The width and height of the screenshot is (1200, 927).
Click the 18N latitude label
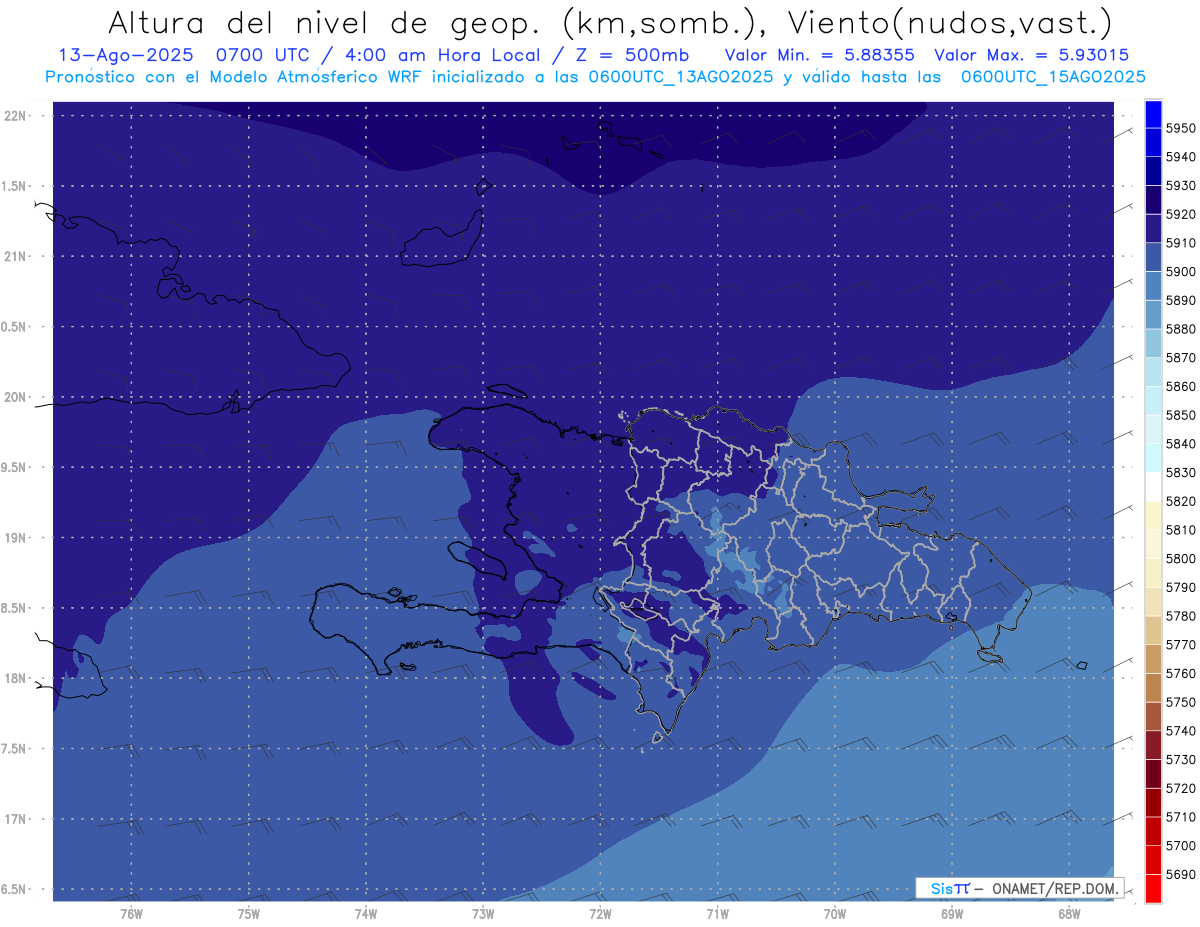click(15, 678)
